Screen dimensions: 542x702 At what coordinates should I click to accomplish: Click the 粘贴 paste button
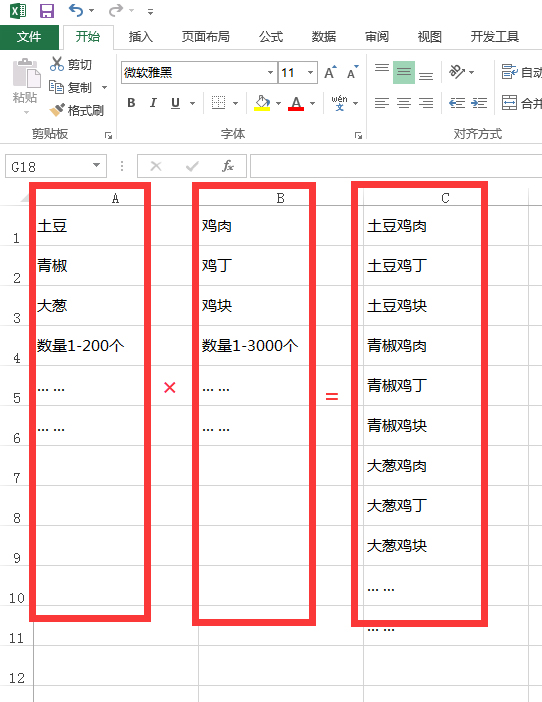[x=25, y=85]
